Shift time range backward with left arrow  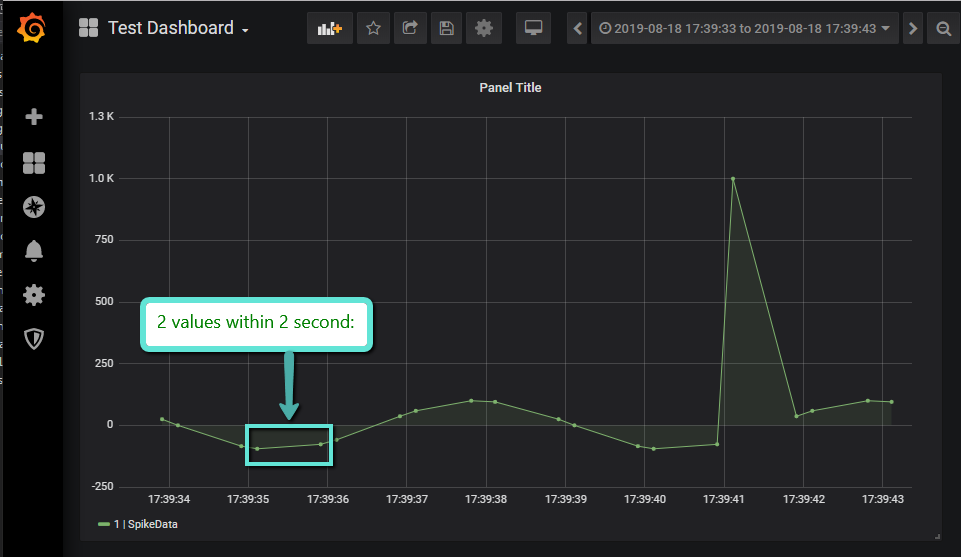click(x=577, y=29)
